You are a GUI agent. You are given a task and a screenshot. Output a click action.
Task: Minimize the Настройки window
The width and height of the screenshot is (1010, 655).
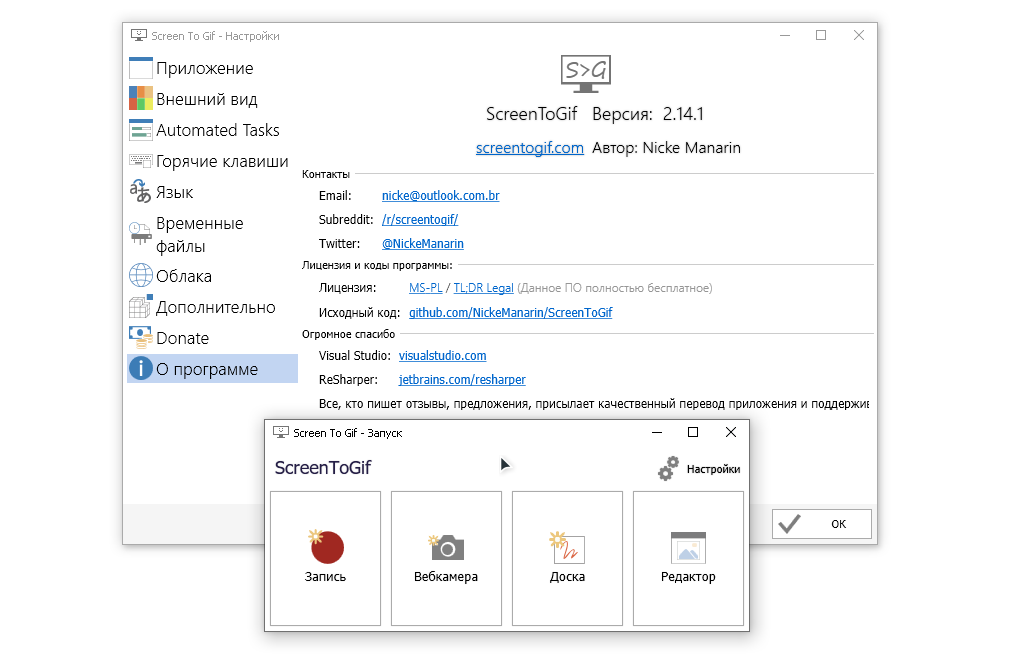pos(785,35)
